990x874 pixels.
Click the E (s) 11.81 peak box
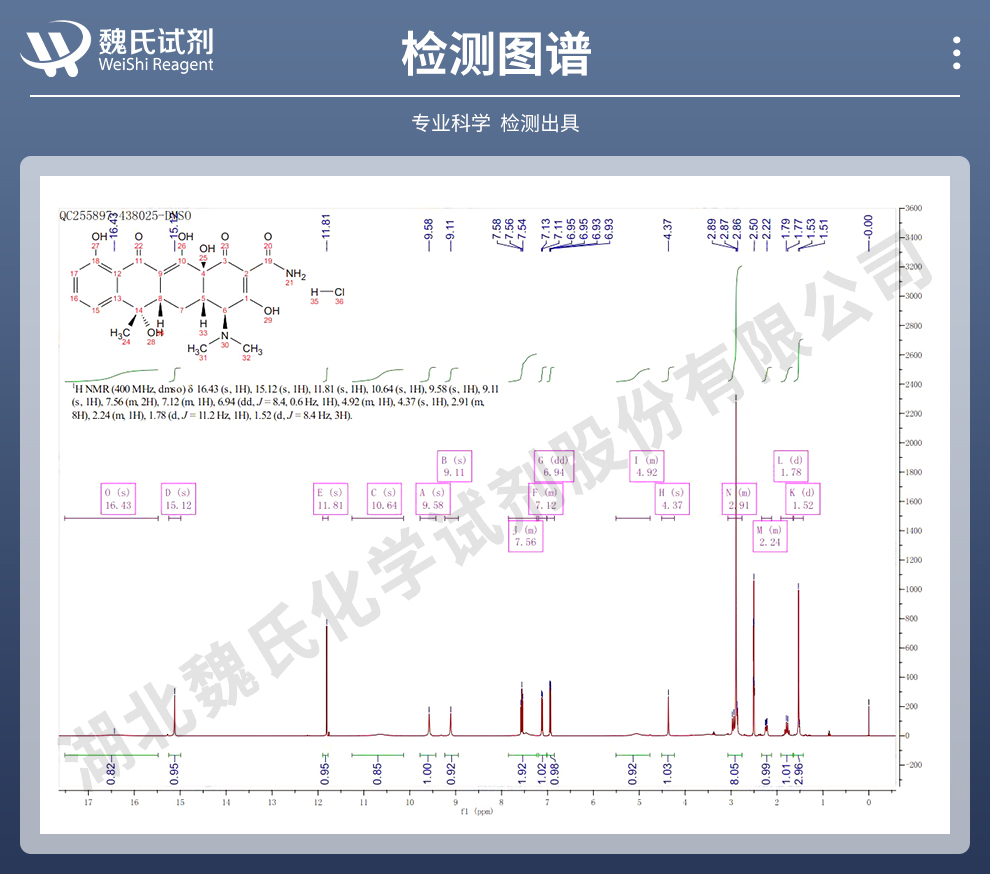[x=330, y=499]
